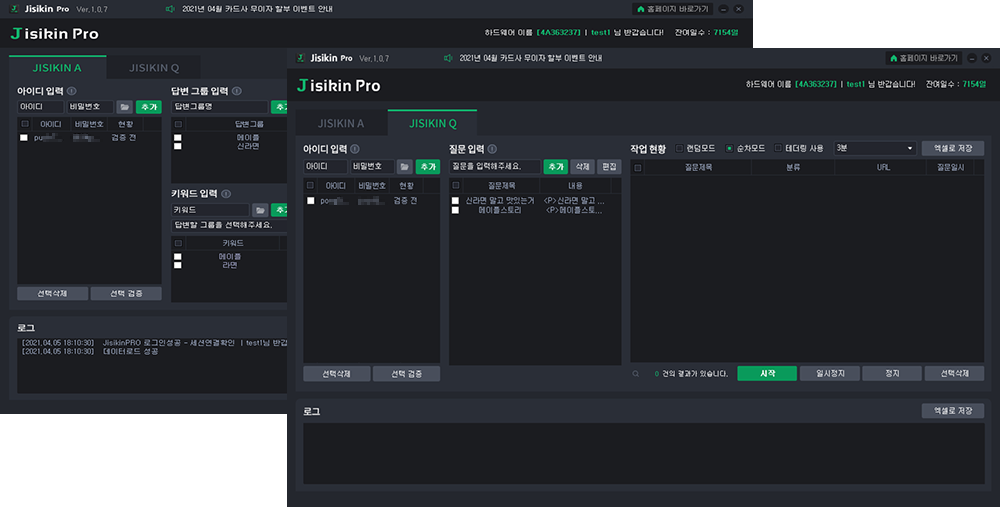
Task: Focus 아이디 input field in front window
Action: tap(325, 166)
